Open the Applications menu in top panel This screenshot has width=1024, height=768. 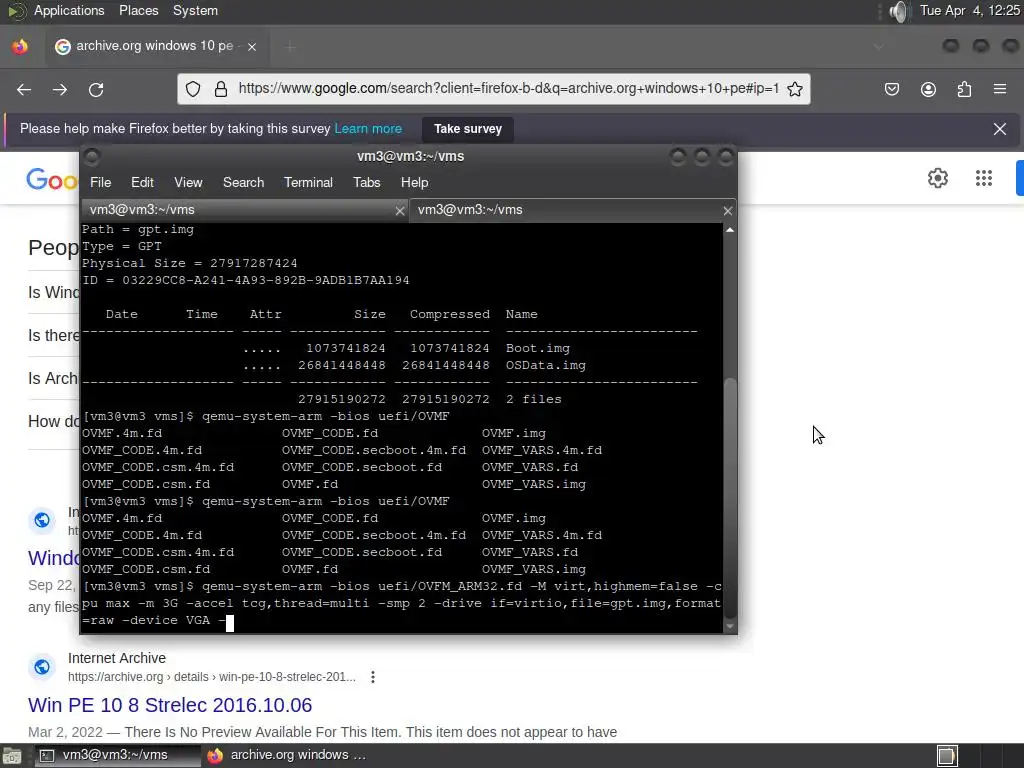pos(69,11)
